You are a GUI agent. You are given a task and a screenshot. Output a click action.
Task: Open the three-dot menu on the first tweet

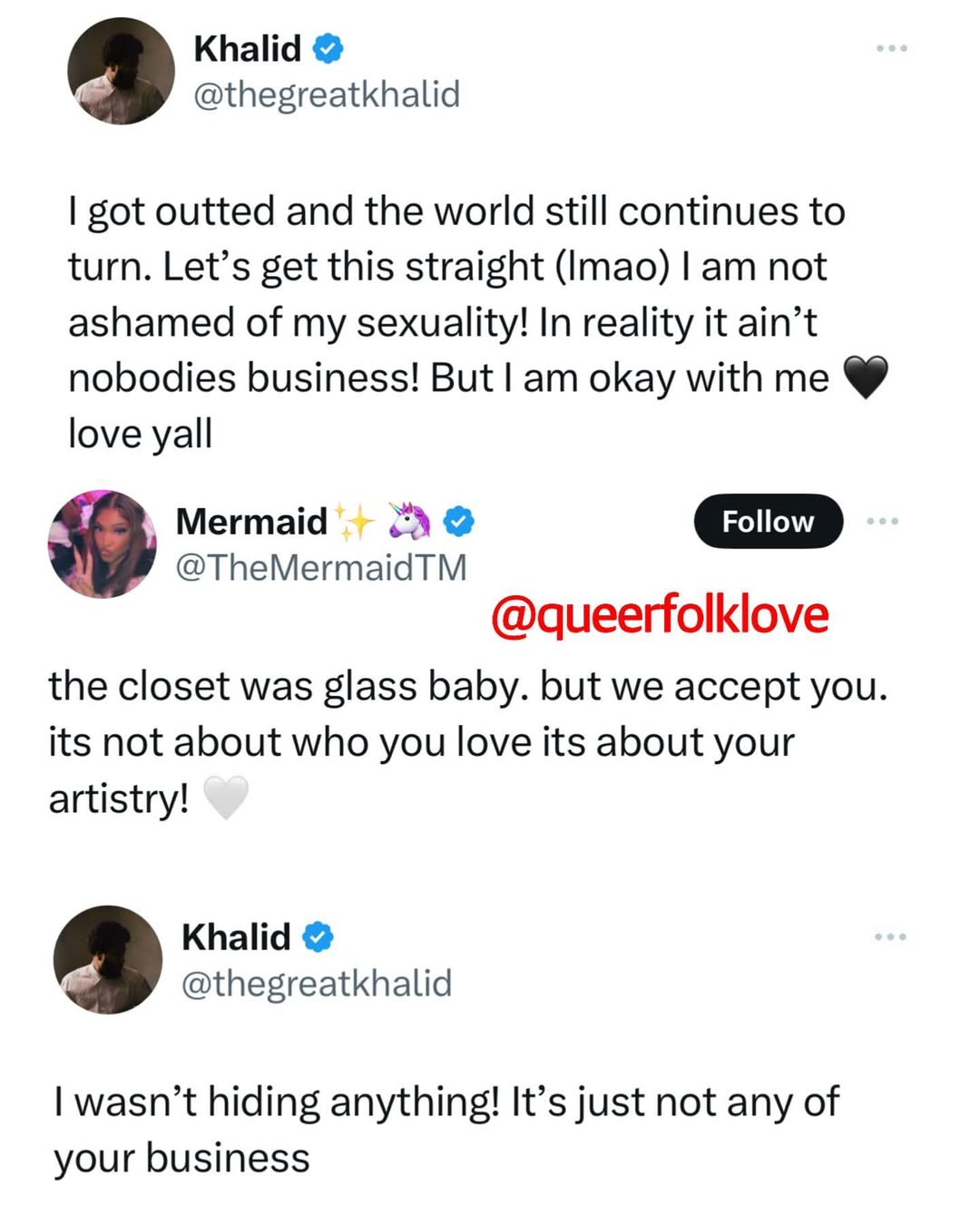[891, 47]
